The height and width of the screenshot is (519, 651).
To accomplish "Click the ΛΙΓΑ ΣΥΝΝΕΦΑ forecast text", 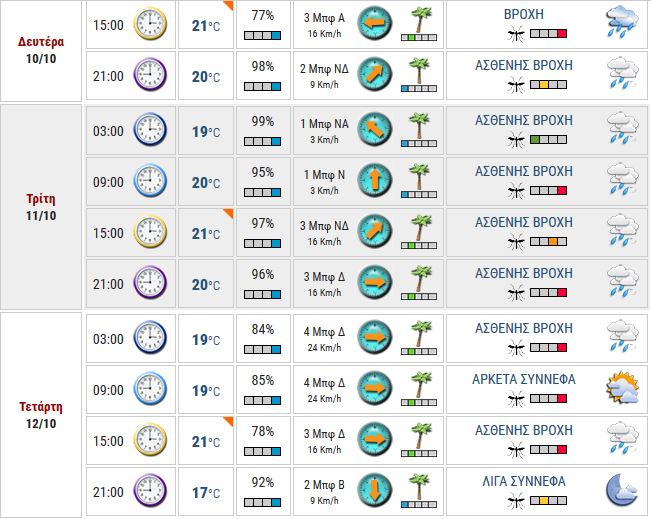I will (524, 482).
